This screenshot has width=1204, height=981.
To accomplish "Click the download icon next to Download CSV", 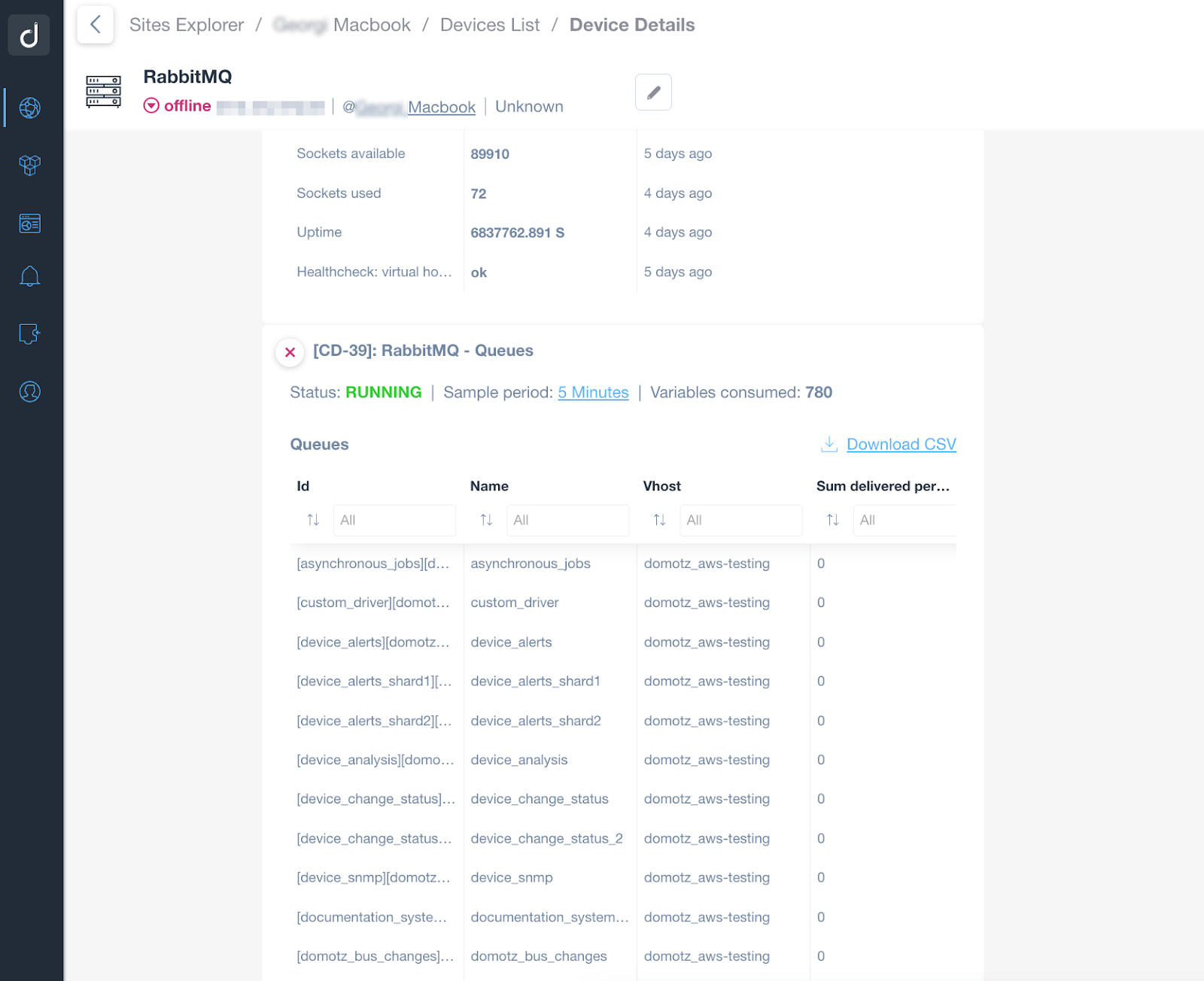I will point(829,444).
